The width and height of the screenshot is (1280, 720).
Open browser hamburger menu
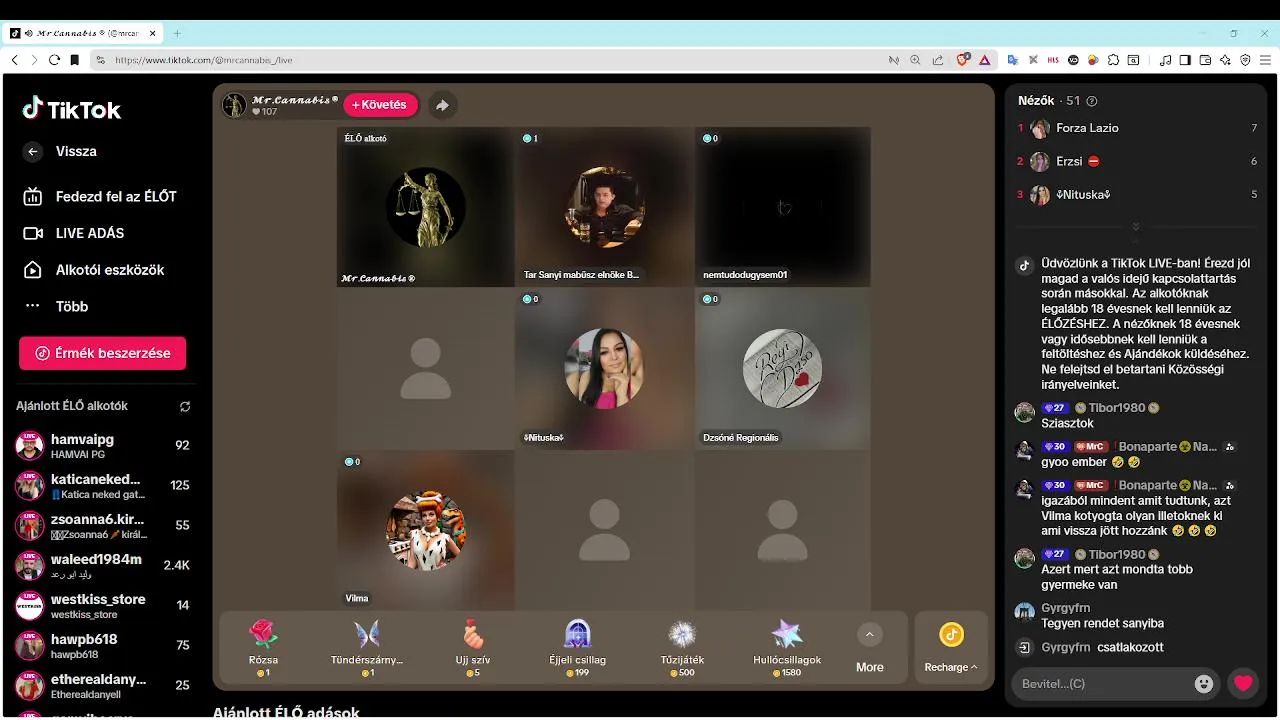[x=1264, y=60]
